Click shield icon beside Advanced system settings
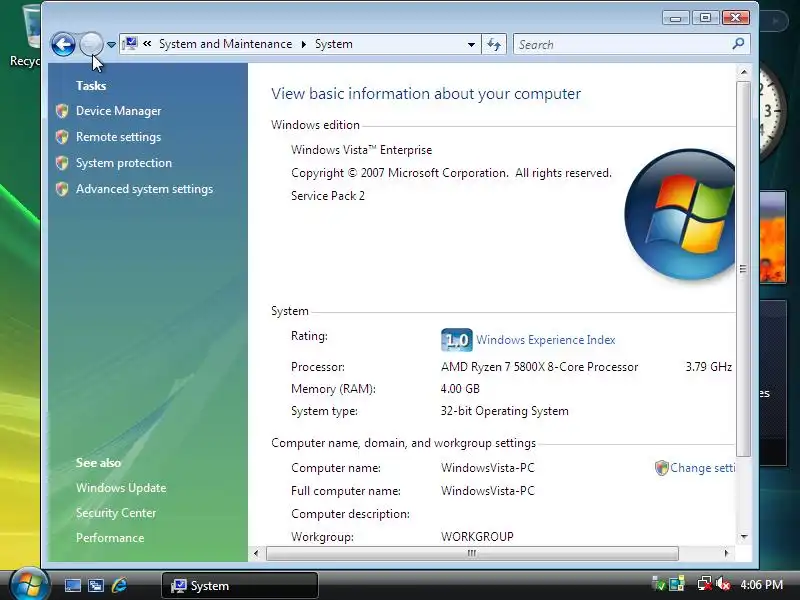This screenshot has width=800, height=600. 62,189
